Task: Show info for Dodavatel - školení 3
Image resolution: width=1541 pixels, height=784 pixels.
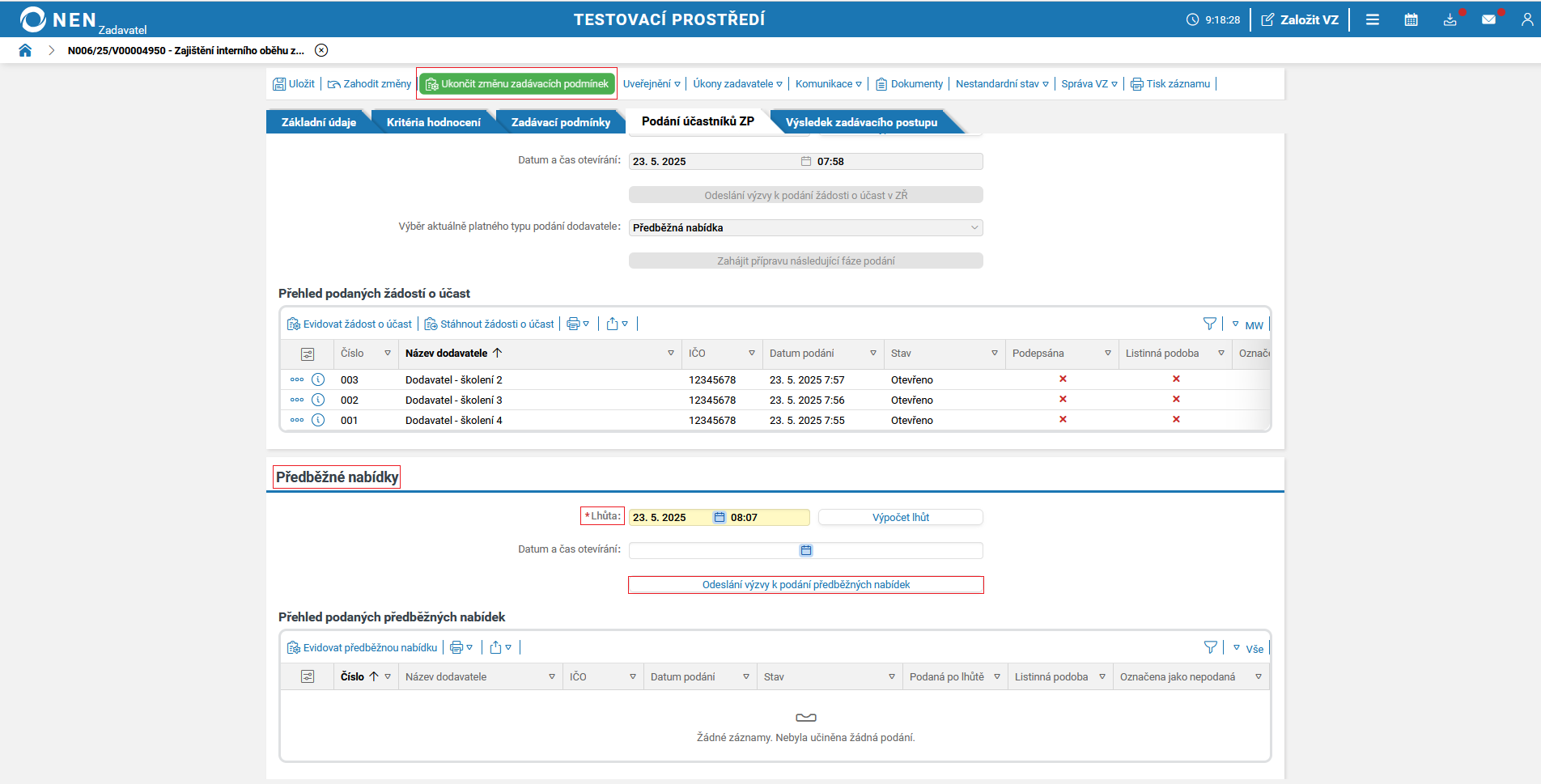Action: [318, 400]
